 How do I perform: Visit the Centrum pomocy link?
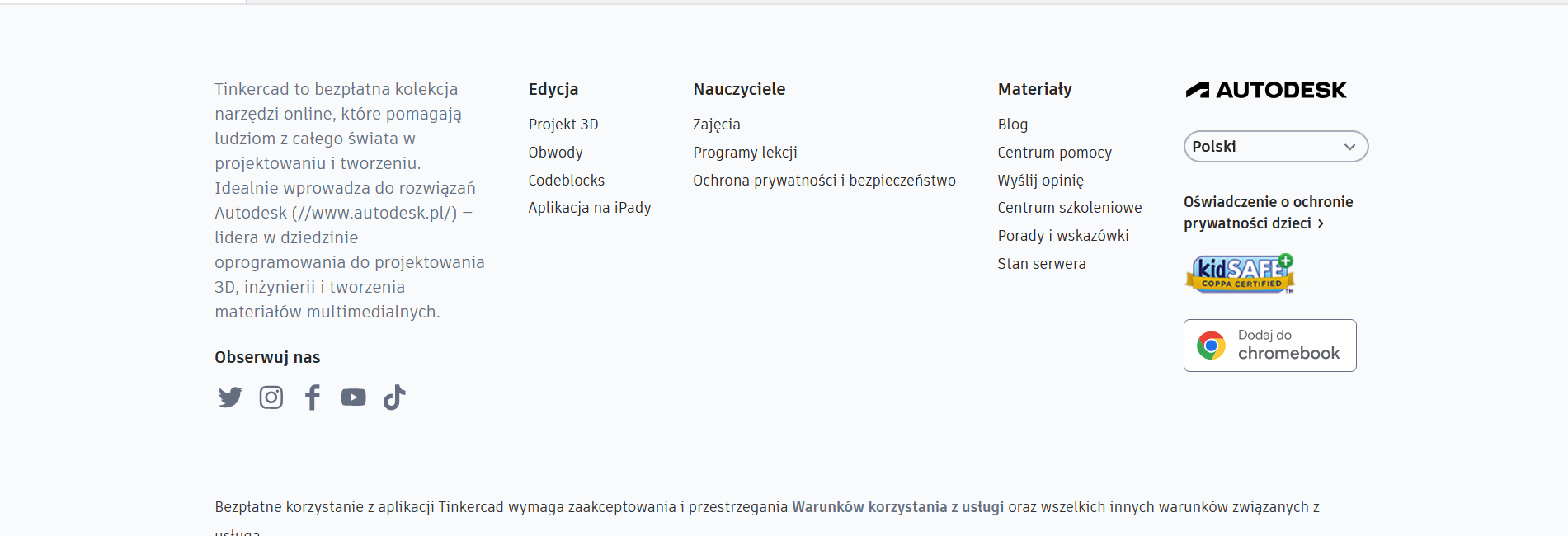pos(1054,153)
